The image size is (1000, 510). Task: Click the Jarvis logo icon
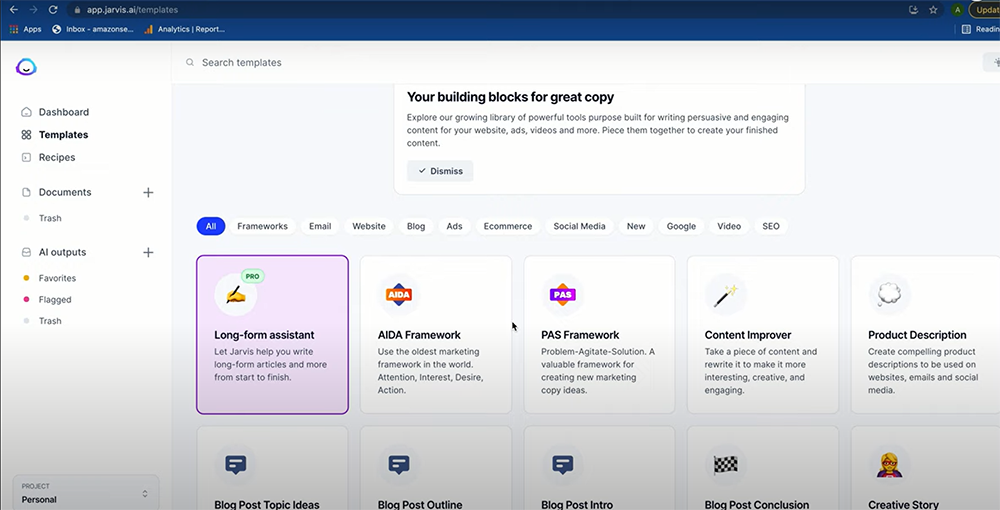click(26, 66)
